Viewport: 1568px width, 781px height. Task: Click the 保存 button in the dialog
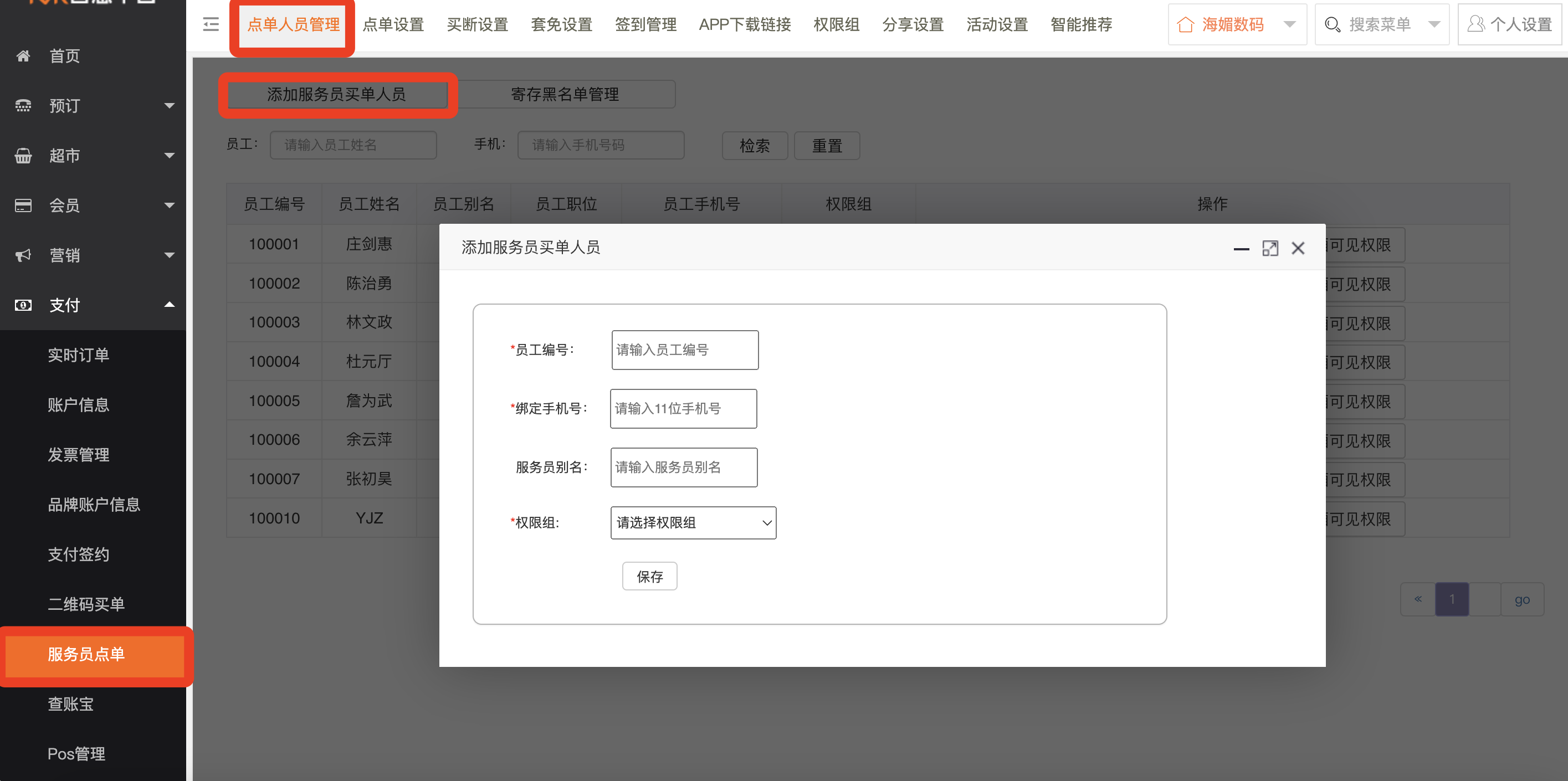coord(649,577)
